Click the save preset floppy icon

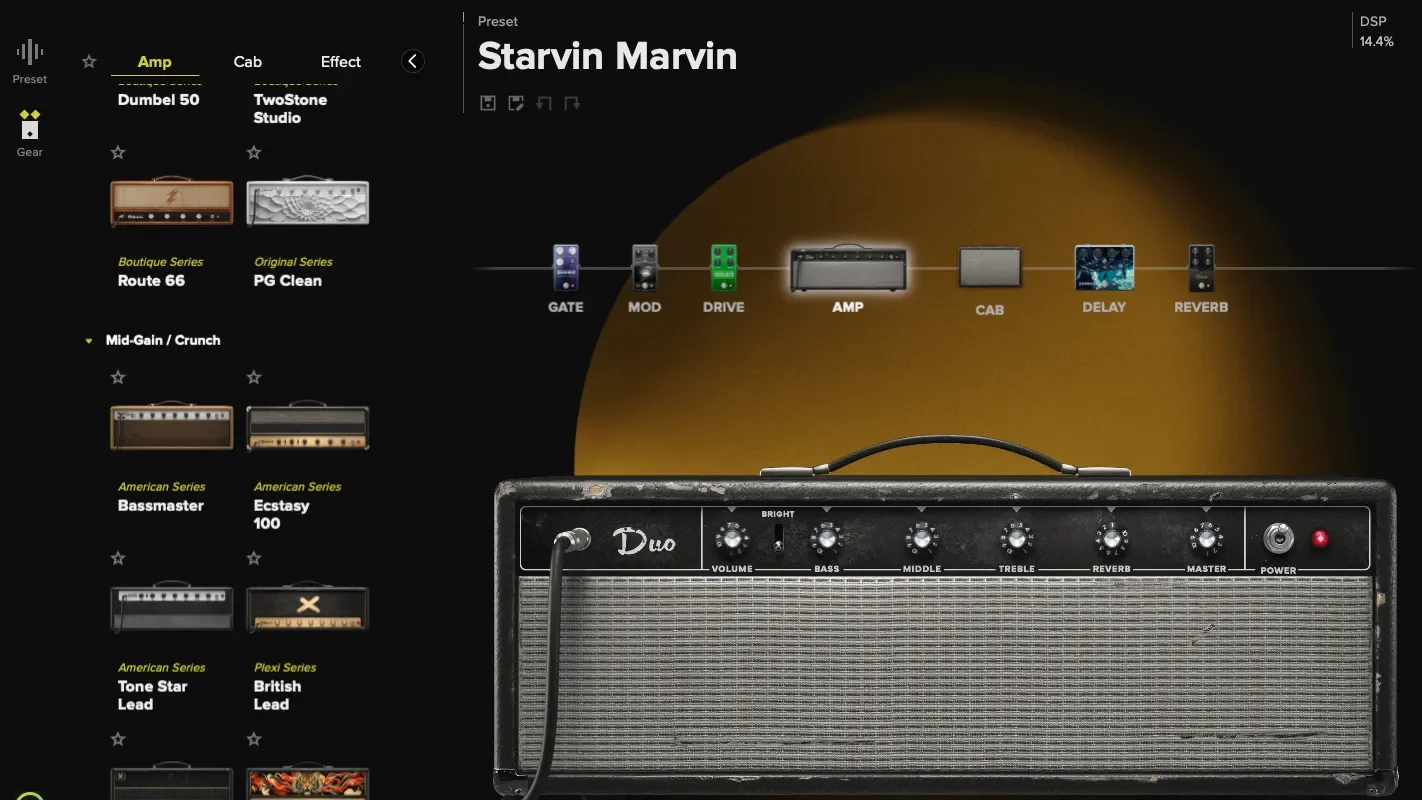tap(488, 103)
